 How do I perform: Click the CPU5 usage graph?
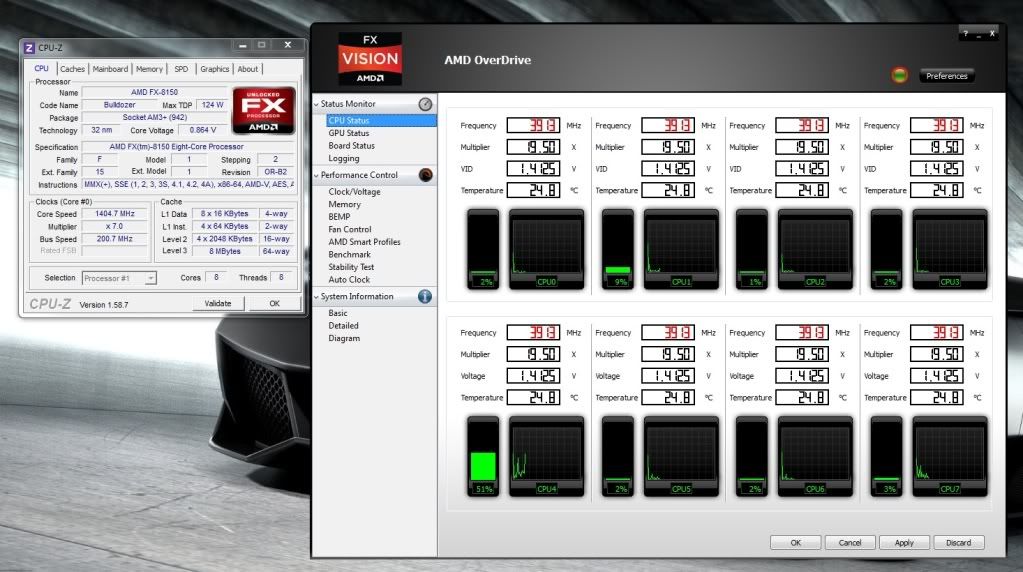681,457
